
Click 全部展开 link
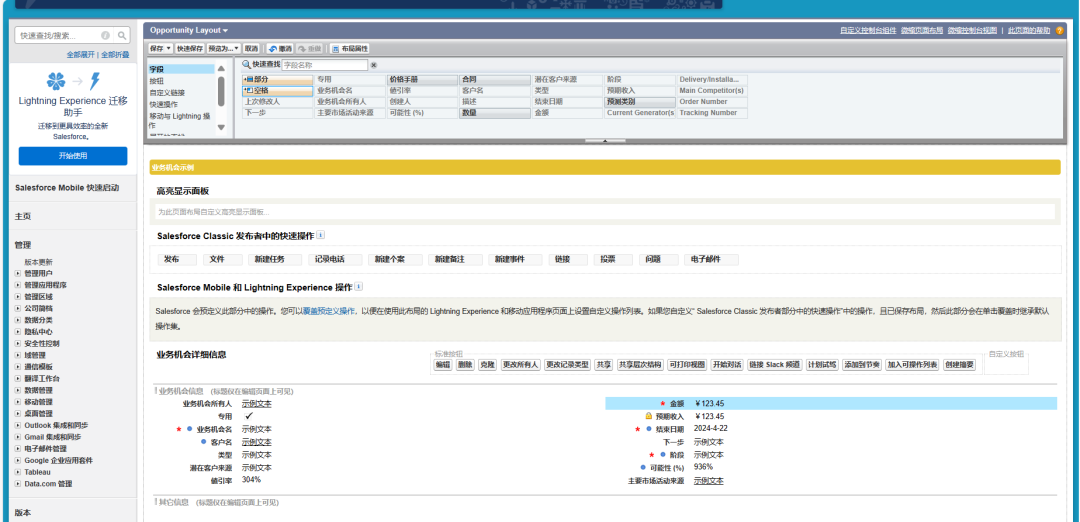tap(81, 54)
